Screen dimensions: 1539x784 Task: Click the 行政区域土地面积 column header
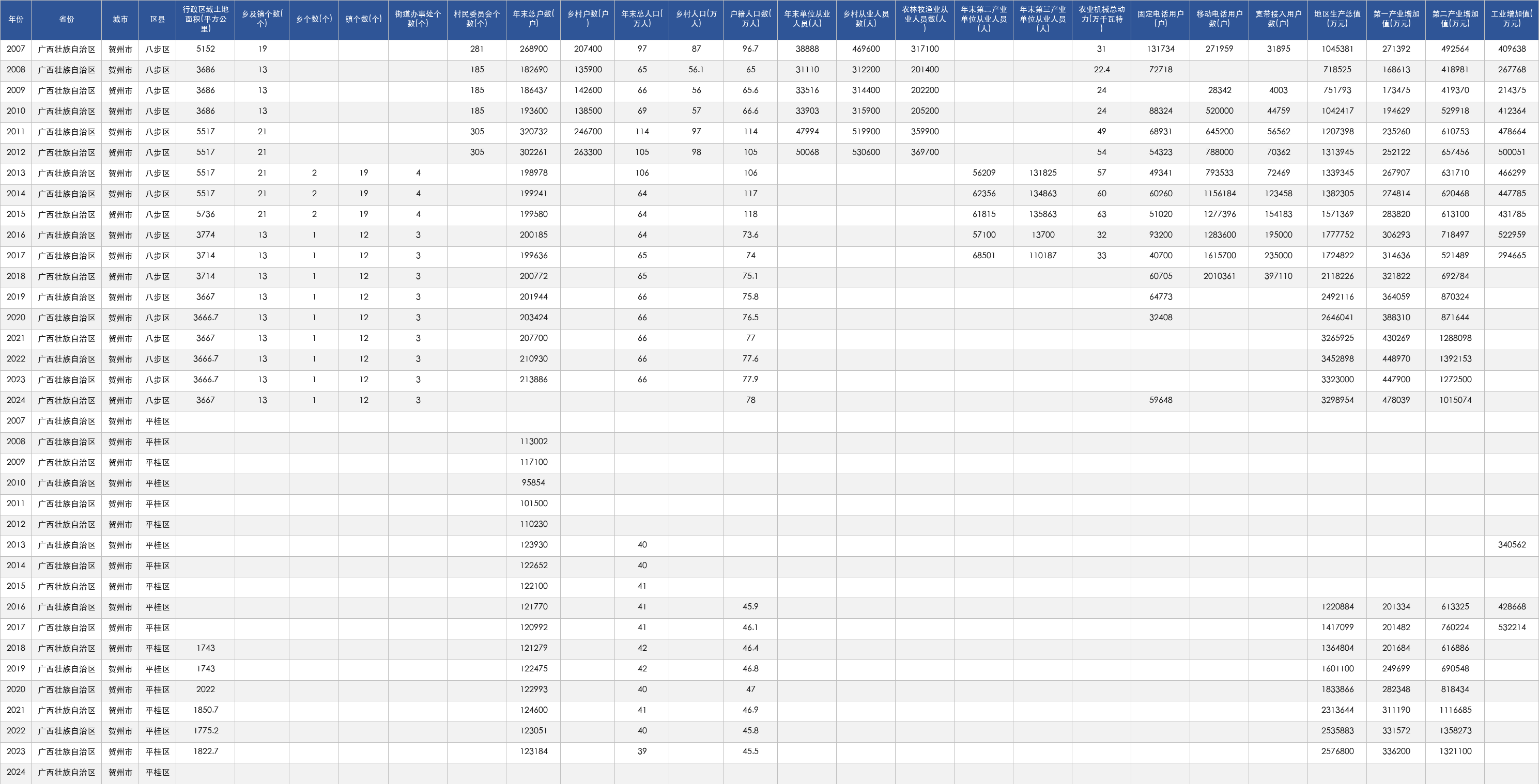206,20
